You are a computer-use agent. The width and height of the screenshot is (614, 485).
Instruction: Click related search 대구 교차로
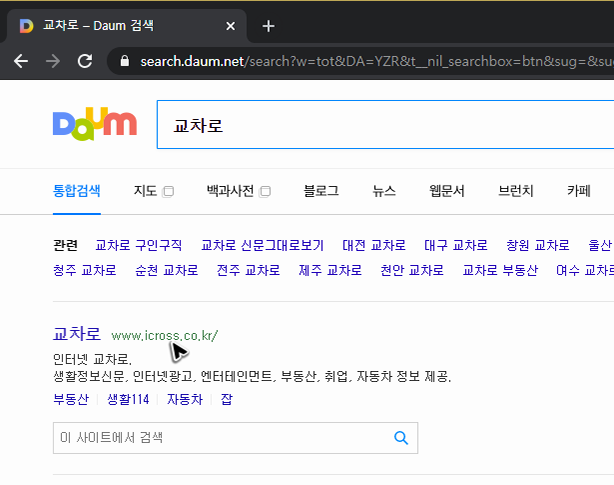point(456,245)
